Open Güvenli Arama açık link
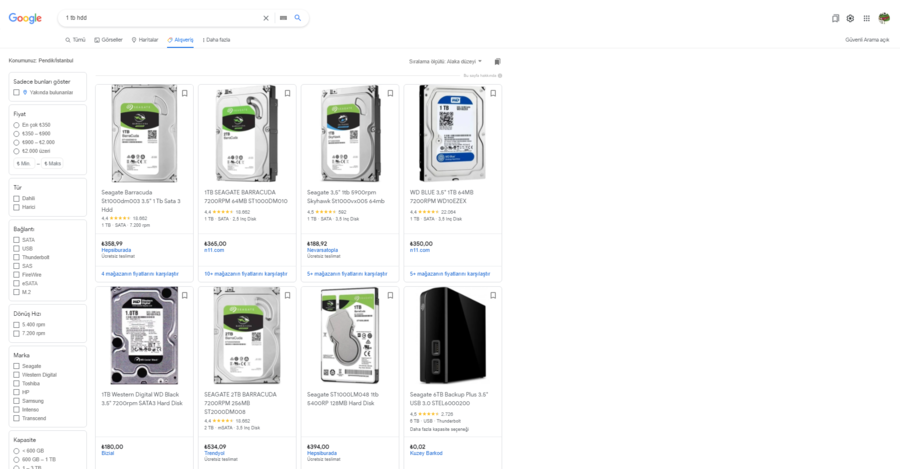The image size is (900, 469). coord(867,40)
